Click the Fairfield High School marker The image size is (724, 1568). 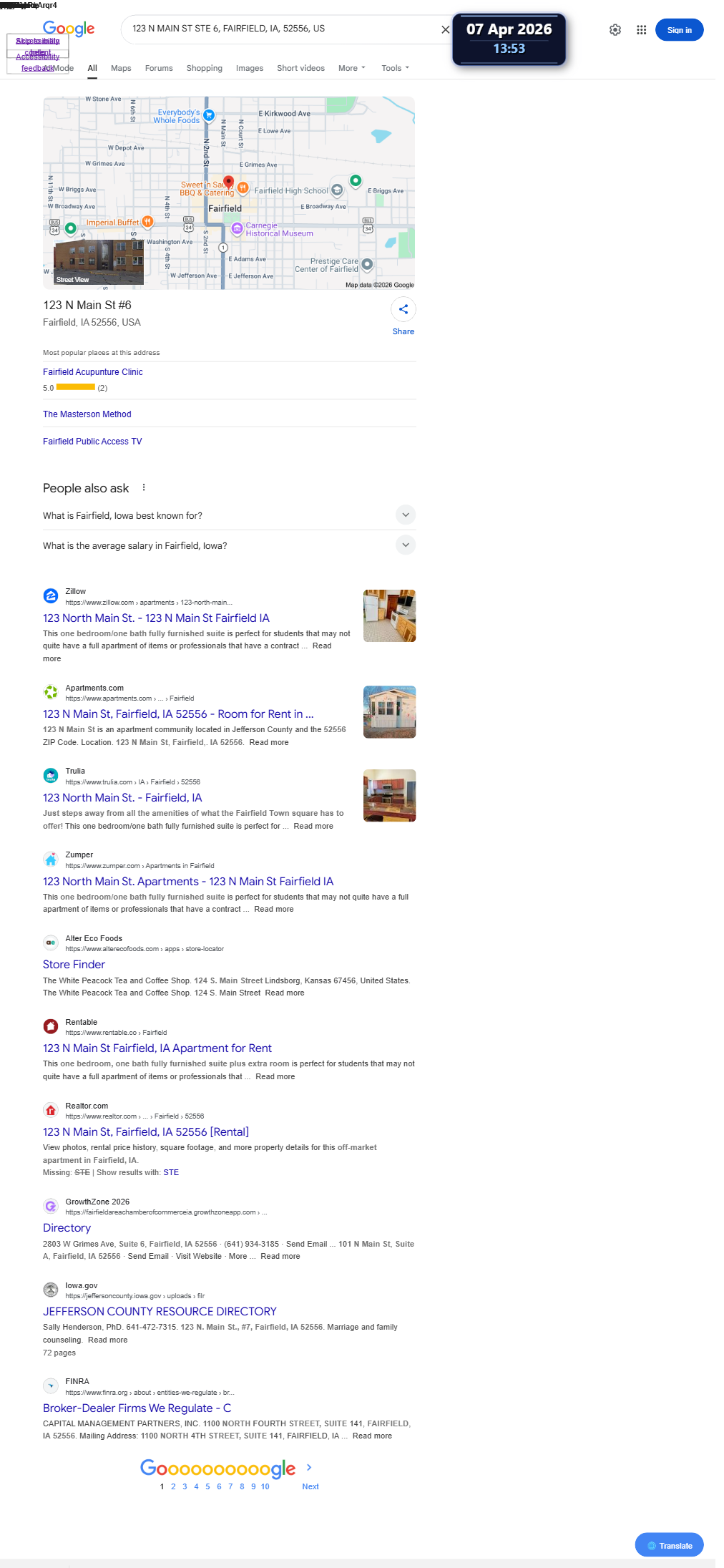pos(337,190)
